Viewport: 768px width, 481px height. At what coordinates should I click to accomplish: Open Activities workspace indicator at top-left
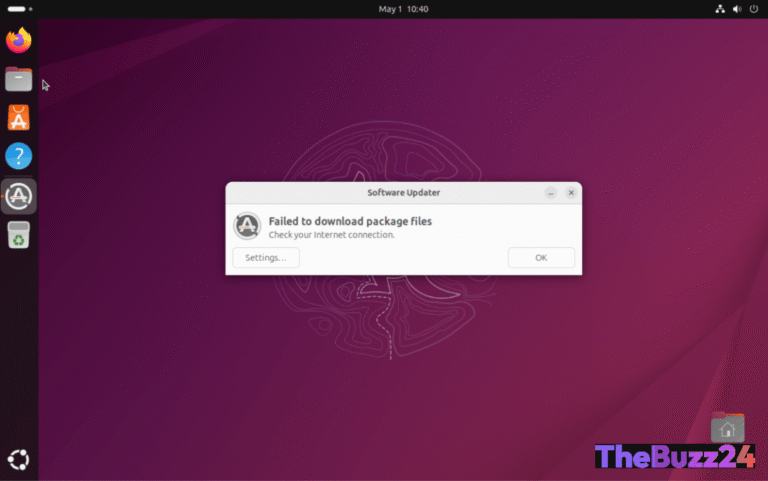20,9
